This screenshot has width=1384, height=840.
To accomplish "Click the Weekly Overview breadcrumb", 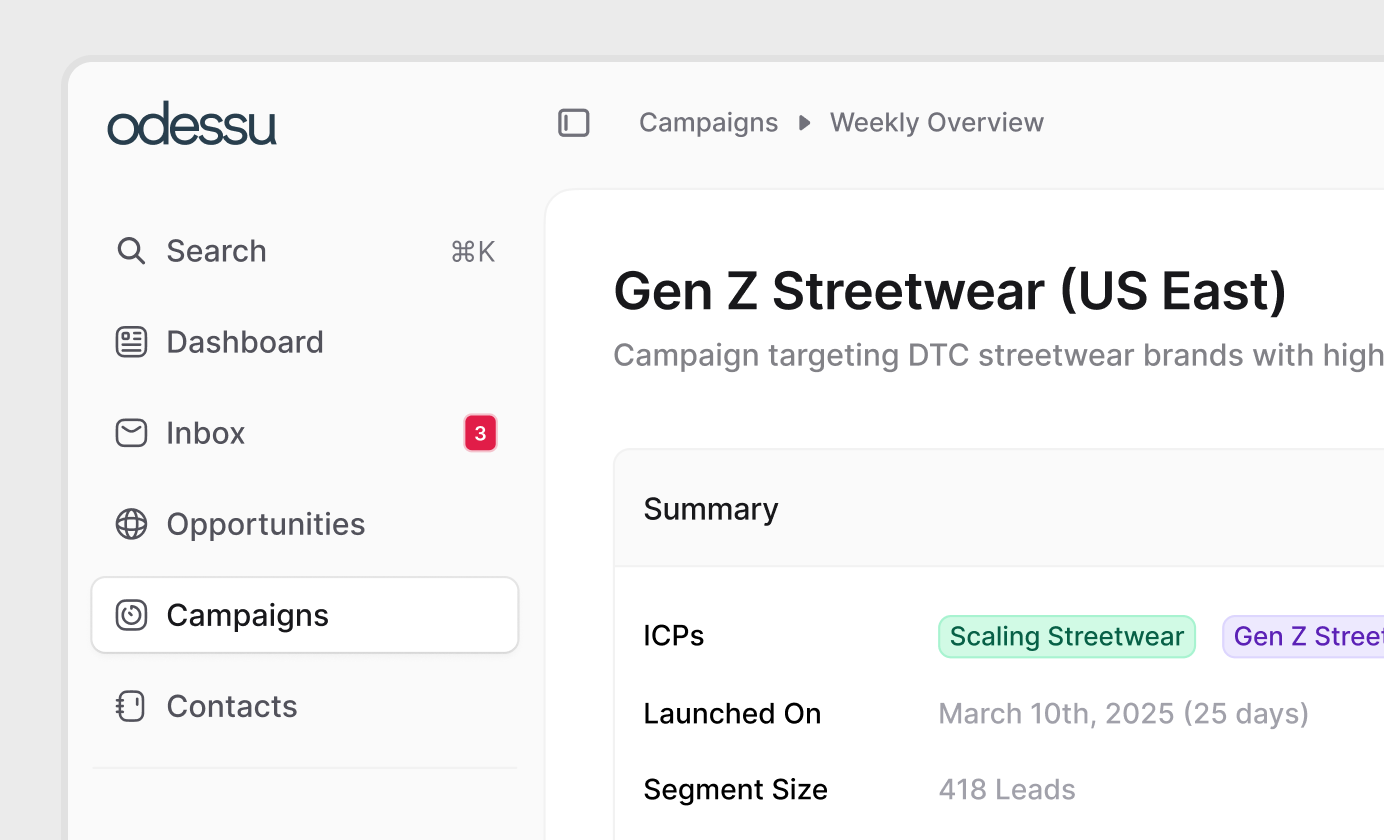I will coord(937,123).
